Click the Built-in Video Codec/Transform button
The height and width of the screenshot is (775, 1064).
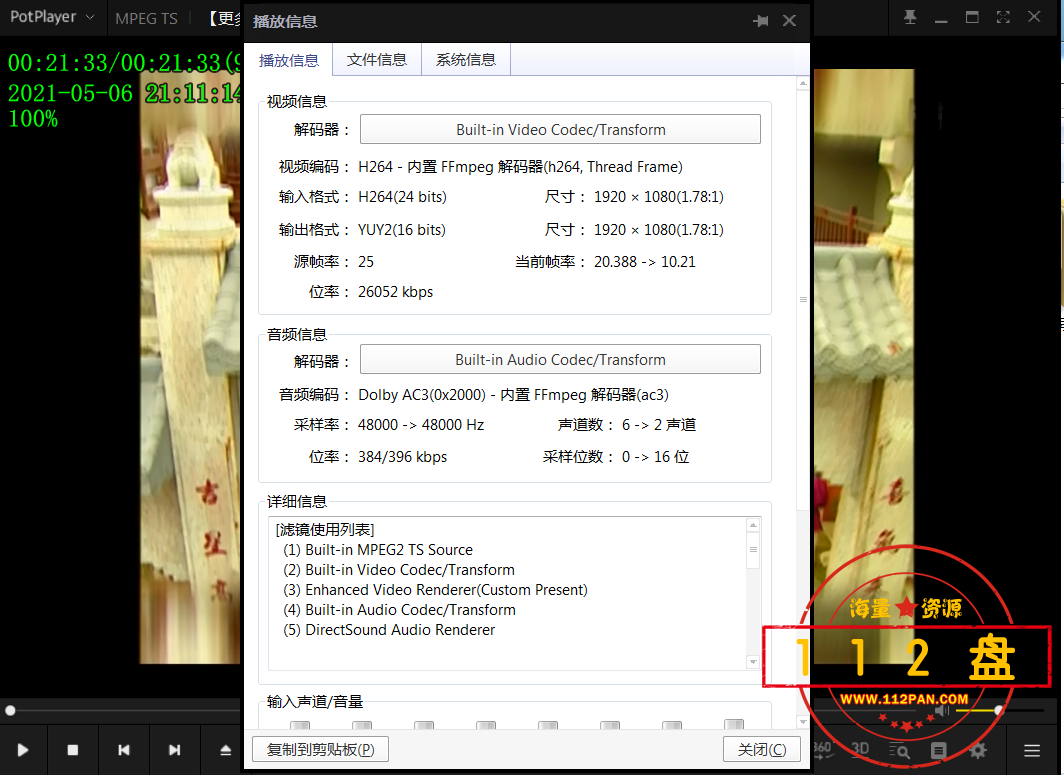coord(560,130)
